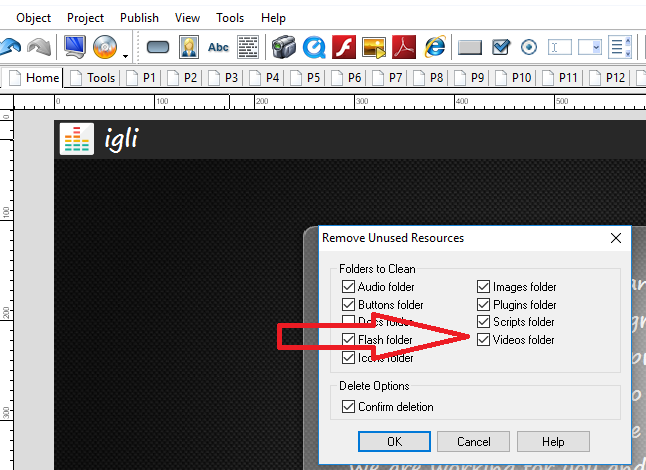Screen dimensions: 646x470
Task: Click the Undo arrow icon
Action: click(x=10, y=47)
